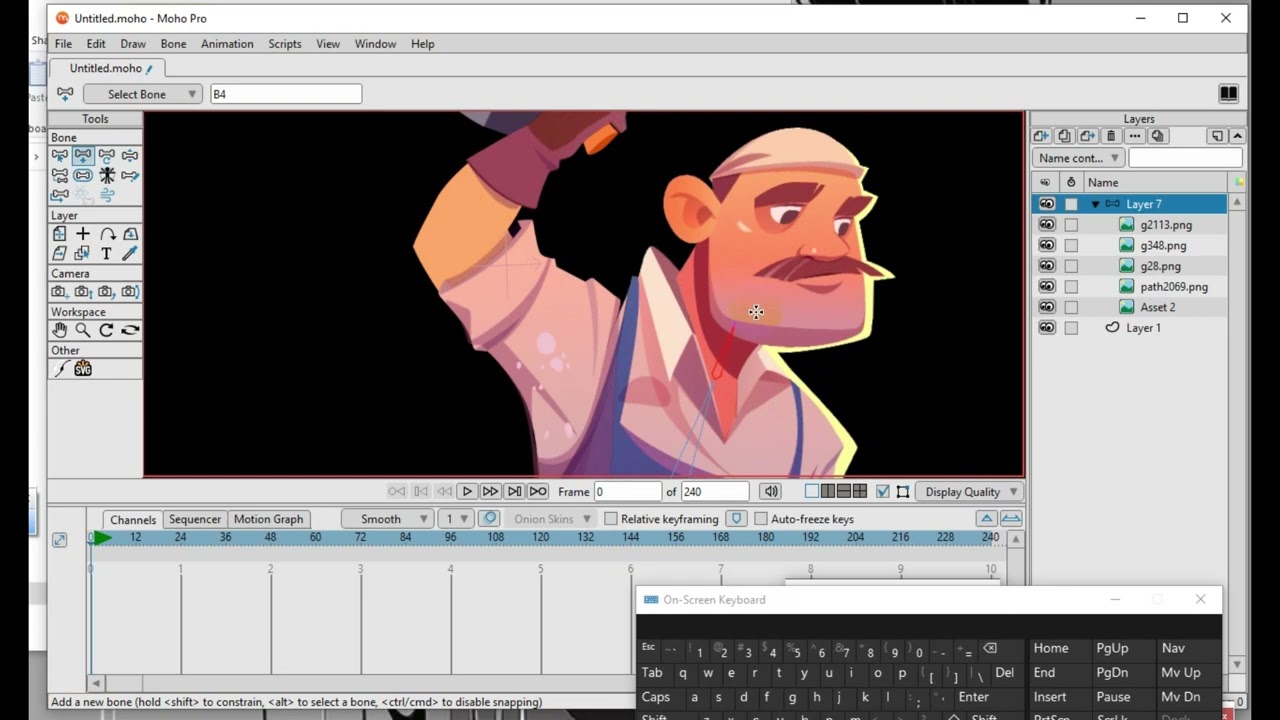Open the Smooth interpolation dropdown
1280x720 pixels.
click(387, 519)
